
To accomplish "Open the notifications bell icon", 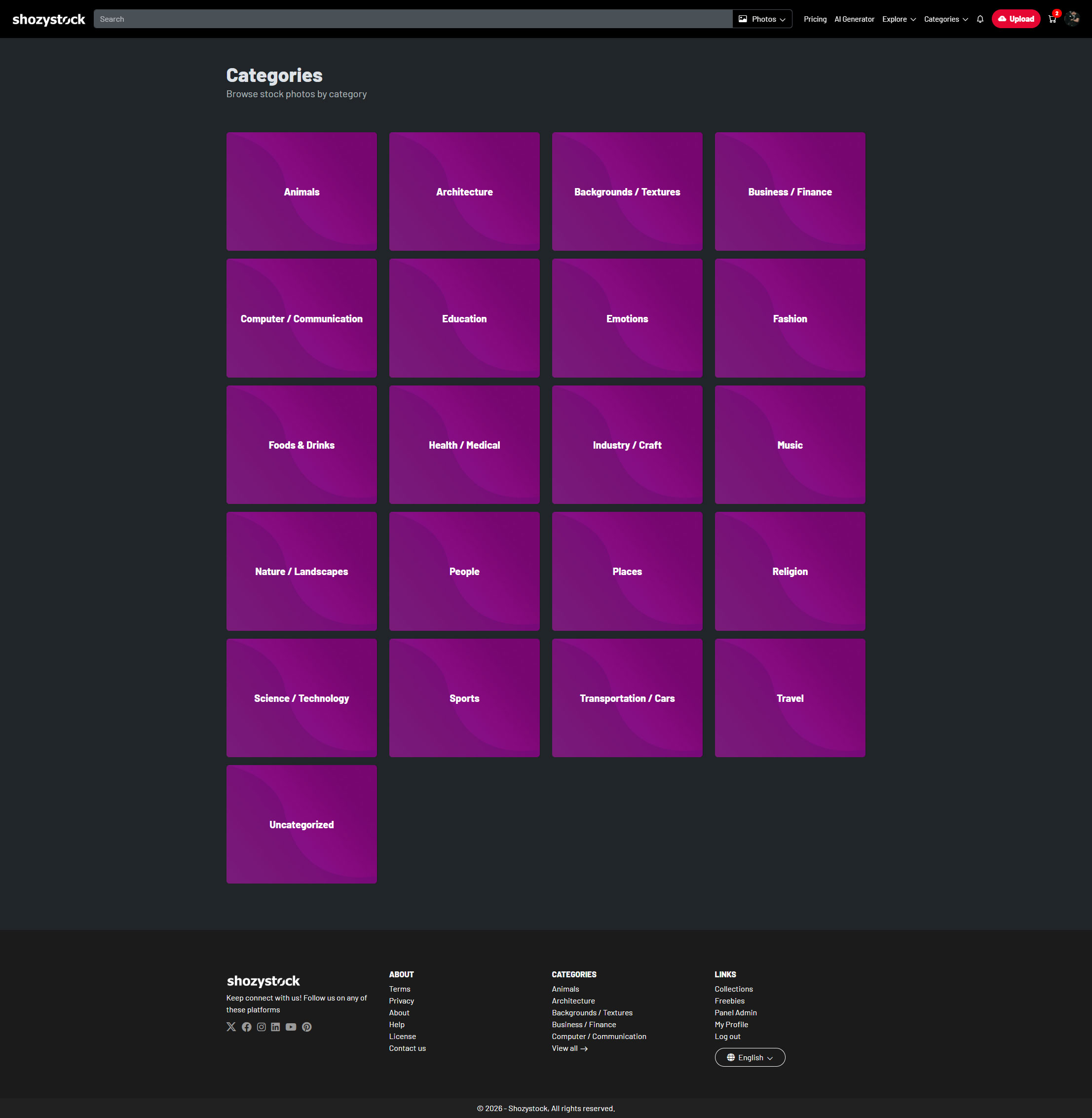I will (x=979, y=19).
